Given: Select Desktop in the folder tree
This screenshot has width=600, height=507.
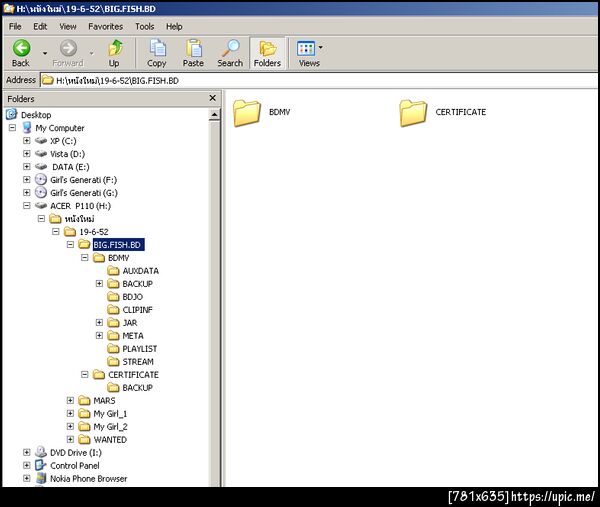Looking at the screenshot, I should pyautogui.click(x=36, y=115).
